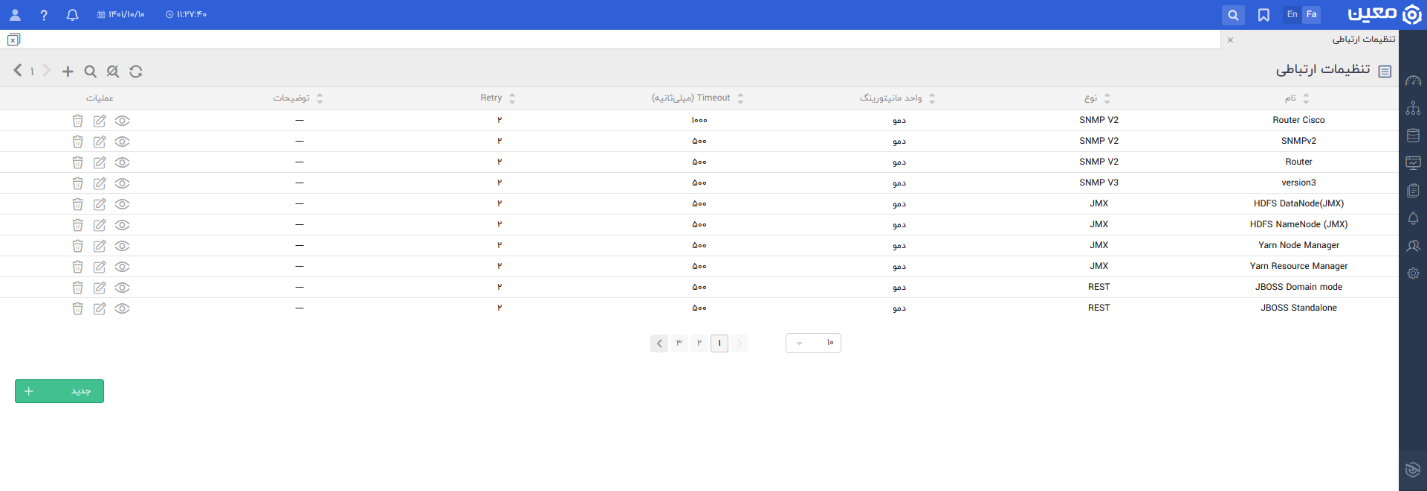View version3 row details

pyautogui.click(x=122, y=183)
